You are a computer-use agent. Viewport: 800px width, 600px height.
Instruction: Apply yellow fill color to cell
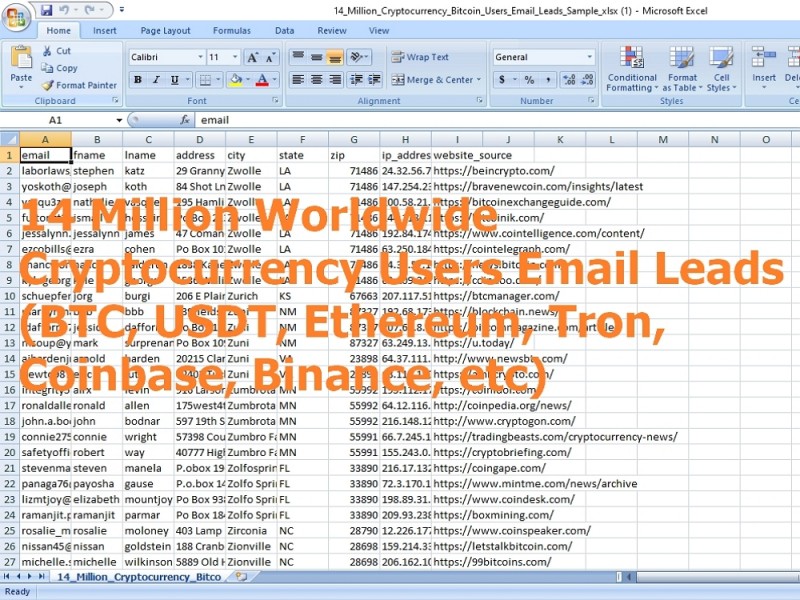click(x=236, y=80)
